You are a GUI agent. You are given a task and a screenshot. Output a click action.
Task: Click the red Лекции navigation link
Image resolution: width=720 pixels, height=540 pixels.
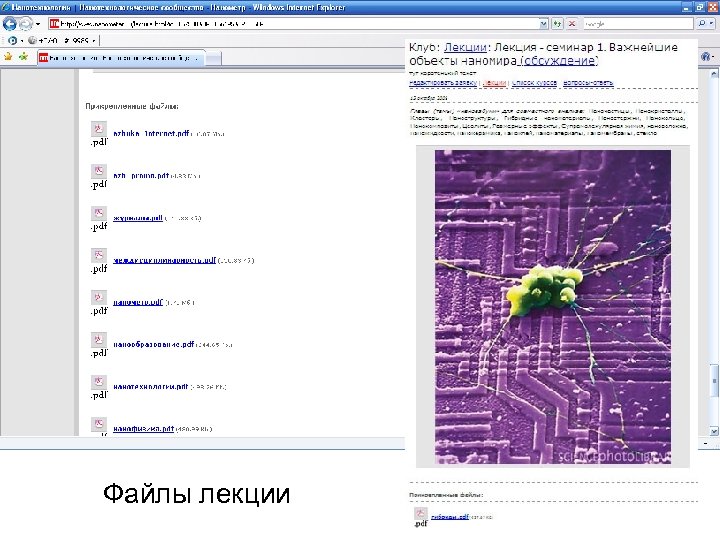tap(495, 83)
